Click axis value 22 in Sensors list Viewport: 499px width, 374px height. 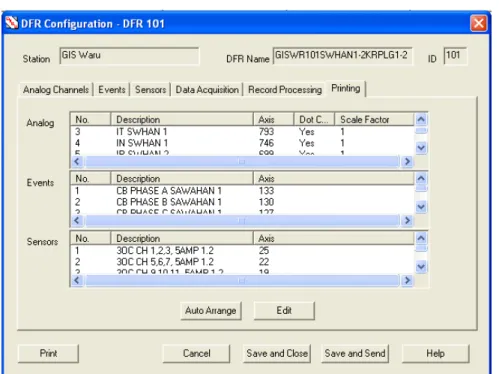tap(264, 262)
